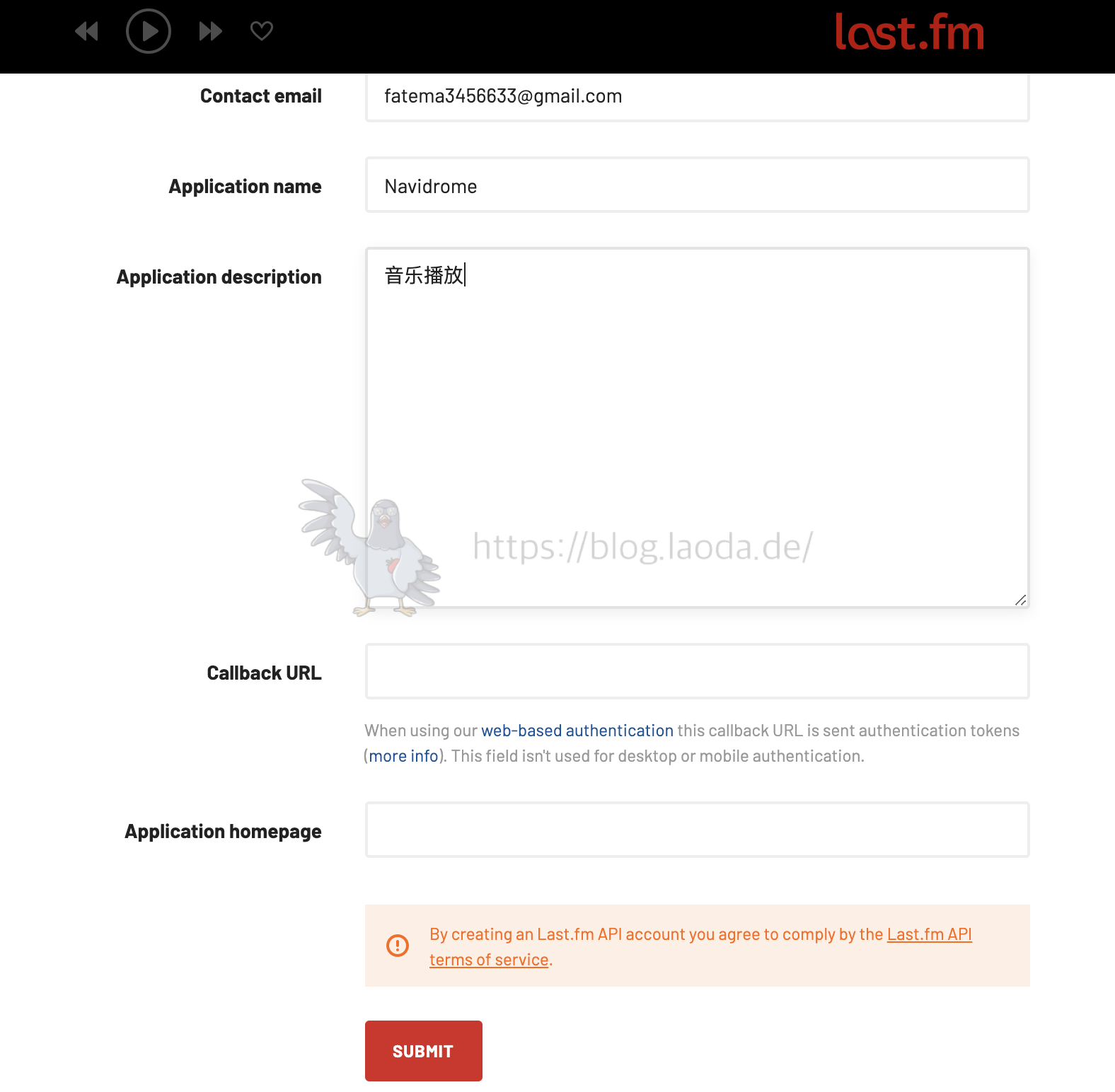Love the track with heart icon
The height and width of the screenshot is (1092, 1115).
click(x=262, y=31)
